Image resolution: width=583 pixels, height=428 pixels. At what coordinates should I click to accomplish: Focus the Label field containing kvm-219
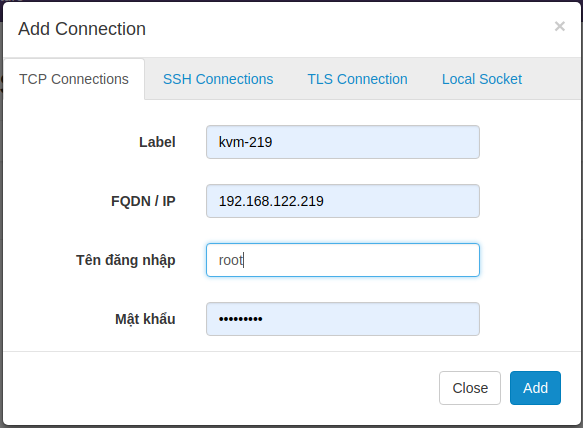[x=343, y=142]
